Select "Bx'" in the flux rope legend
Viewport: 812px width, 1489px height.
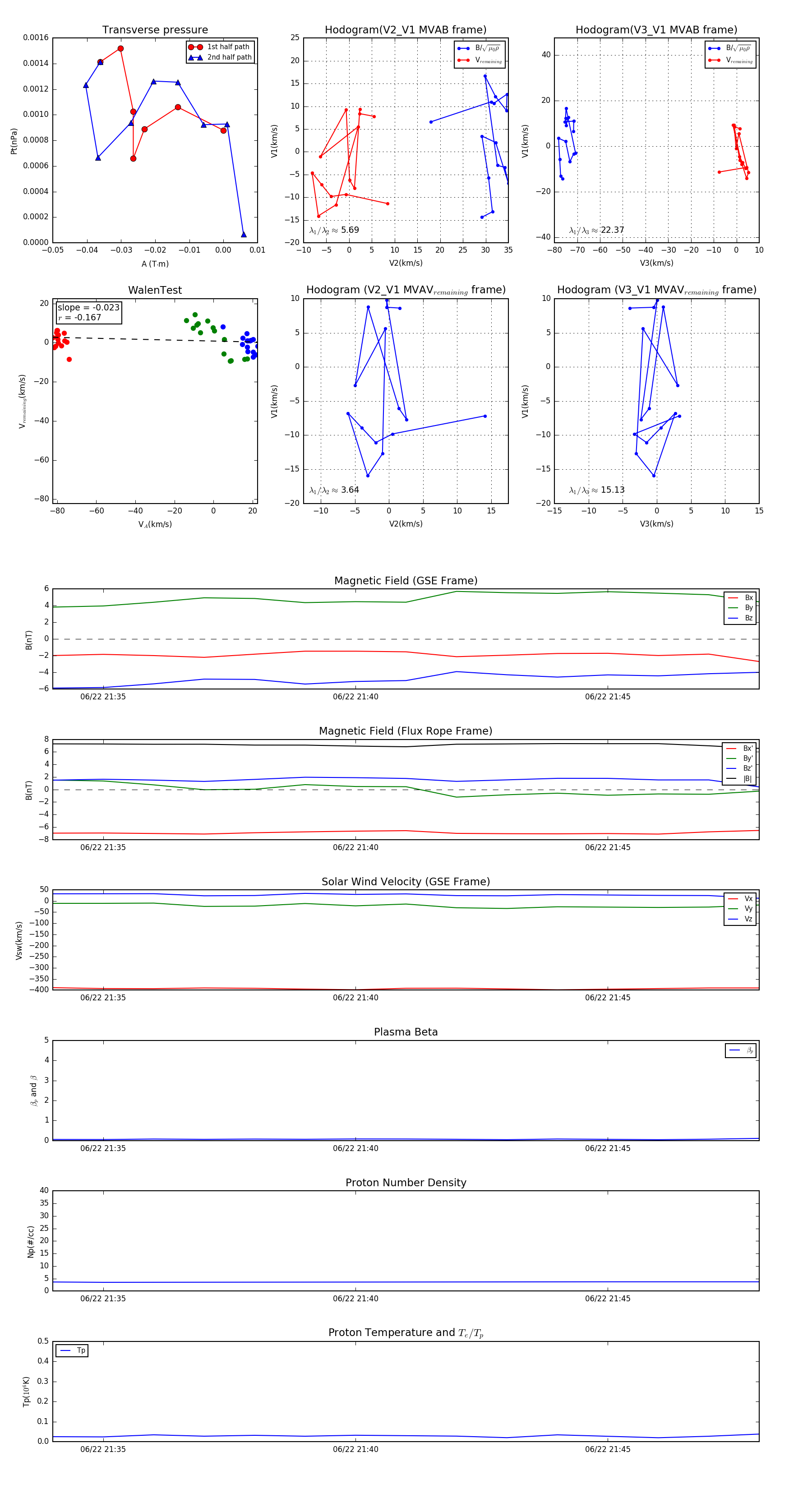click(739, 748)
